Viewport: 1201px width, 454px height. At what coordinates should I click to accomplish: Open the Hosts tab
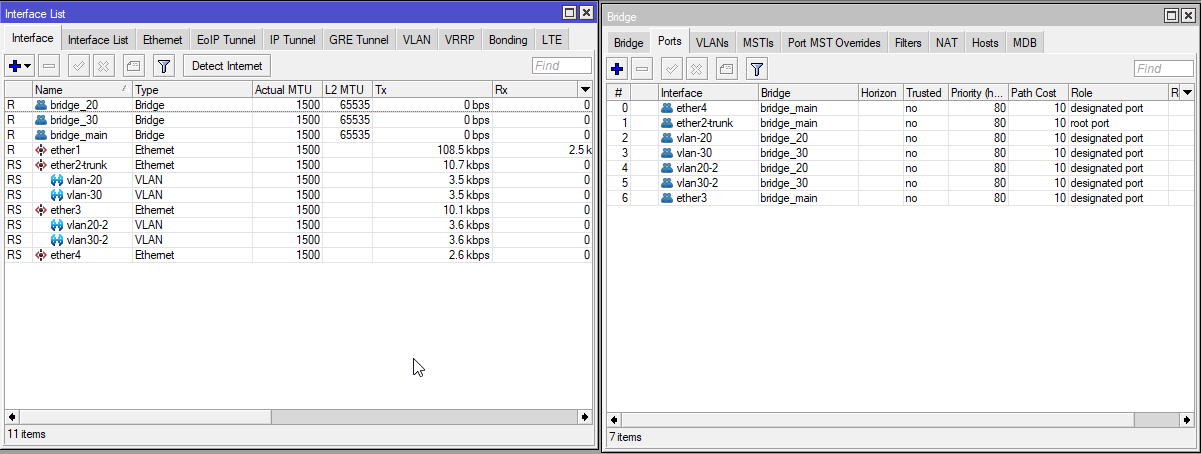[985, 43]
